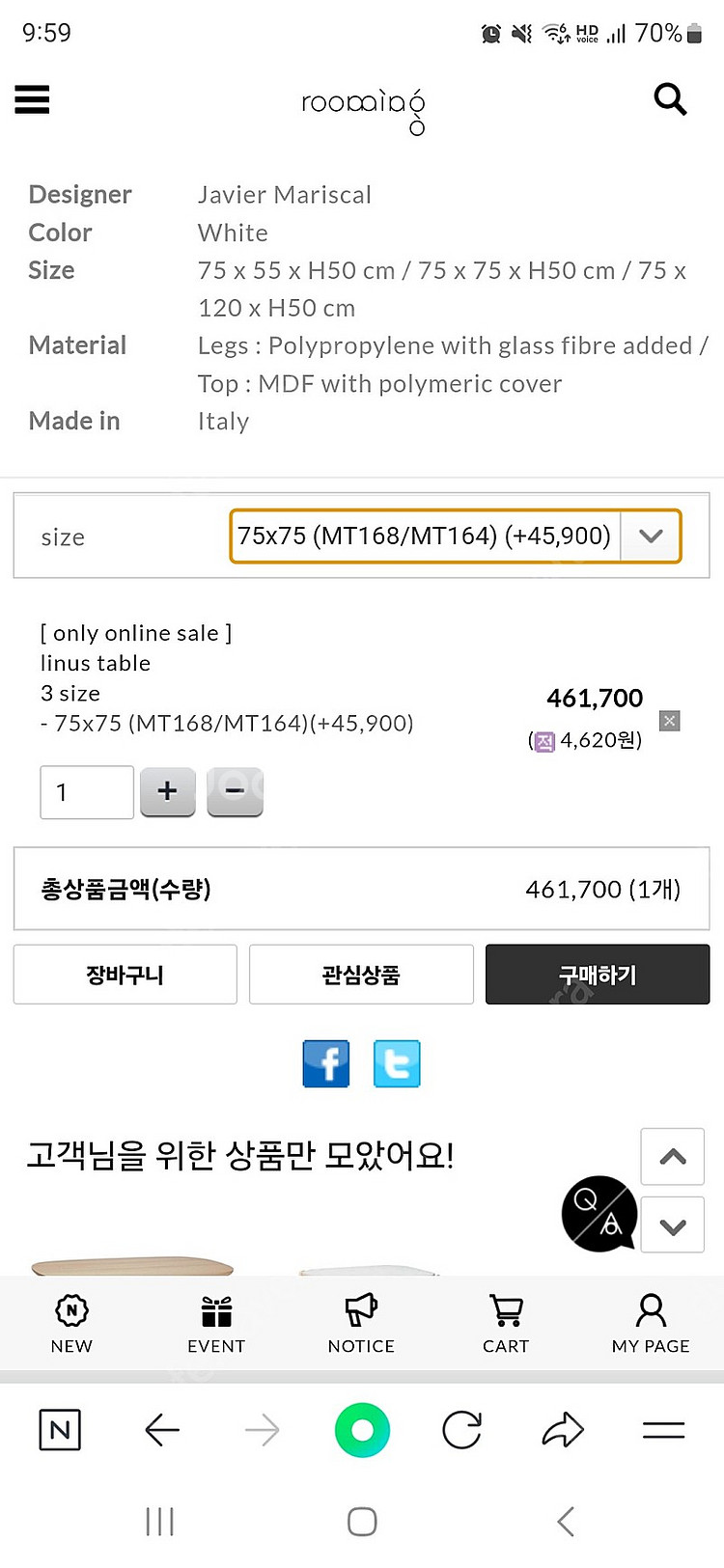Tap the hamburger menu icon
This screenshot has height=1568, width=724.
(32, 99)
